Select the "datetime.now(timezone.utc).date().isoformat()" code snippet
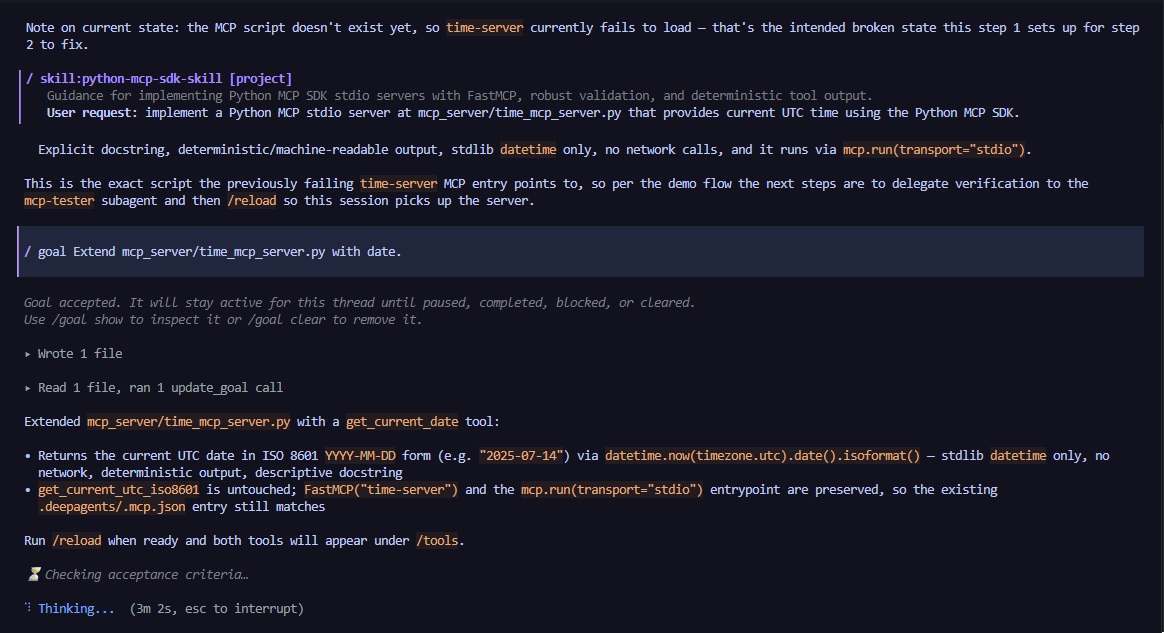This screenshot has height=633, width=1164. 762,456
